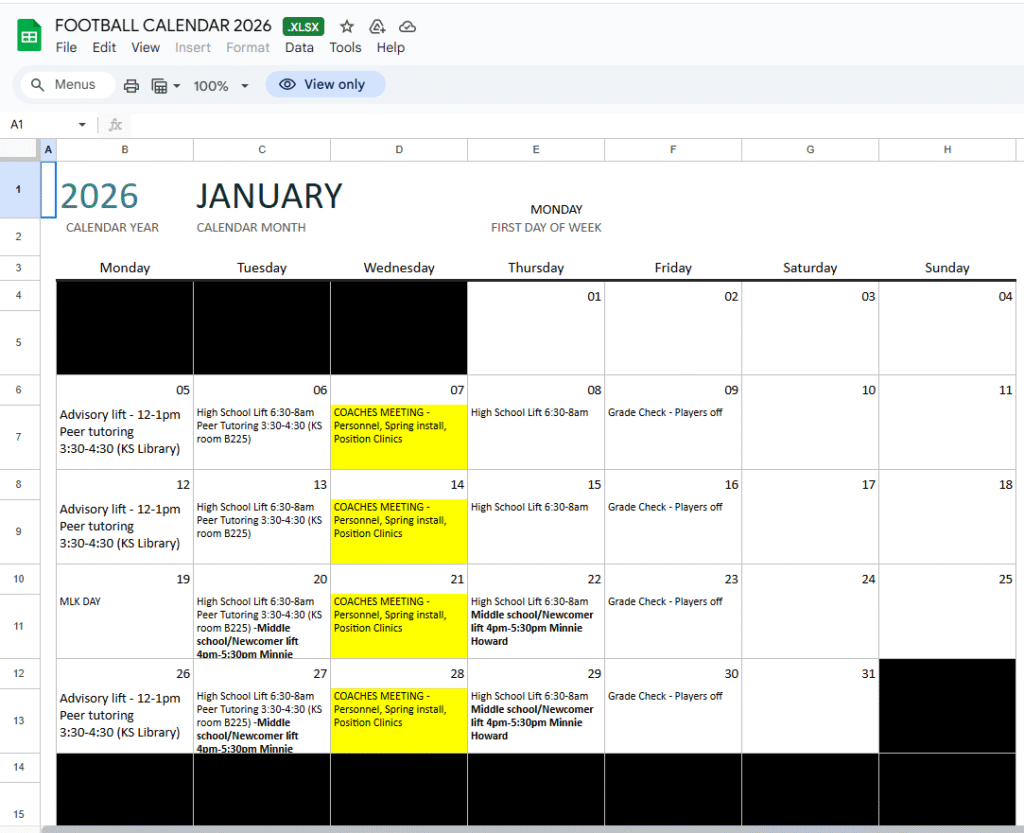Expand the name box dropdown arrow
Image resolution: width=1024 pixels, height=833 pixels.
point(80,124)
